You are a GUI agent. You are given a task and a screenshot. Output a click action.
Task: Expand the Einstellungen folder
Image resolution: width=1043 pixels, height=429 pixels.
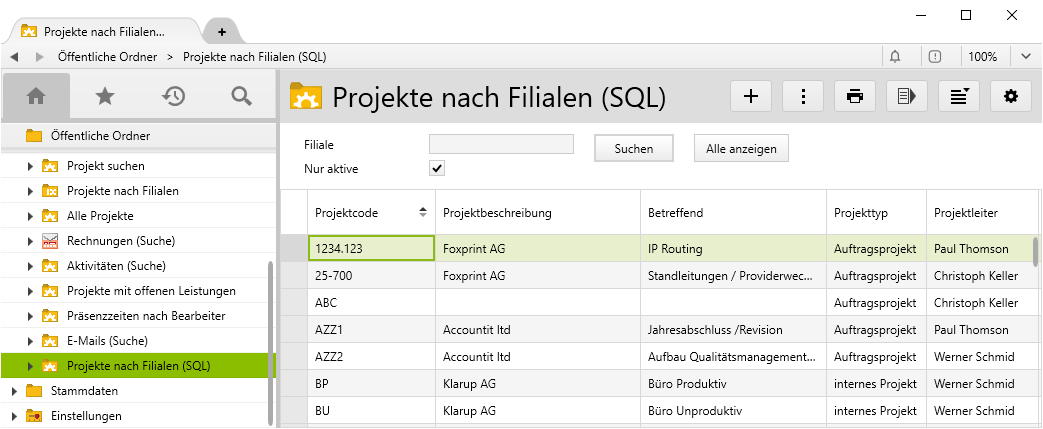[14, 416]
